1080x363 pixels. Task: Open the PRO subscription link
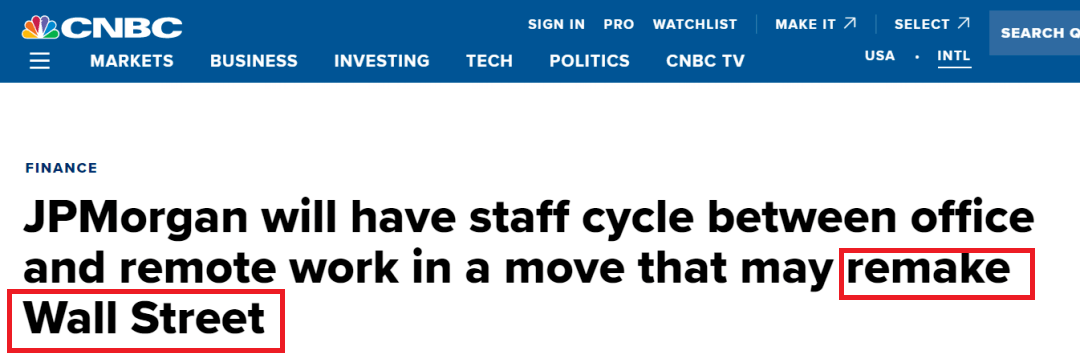pos(619,24)
